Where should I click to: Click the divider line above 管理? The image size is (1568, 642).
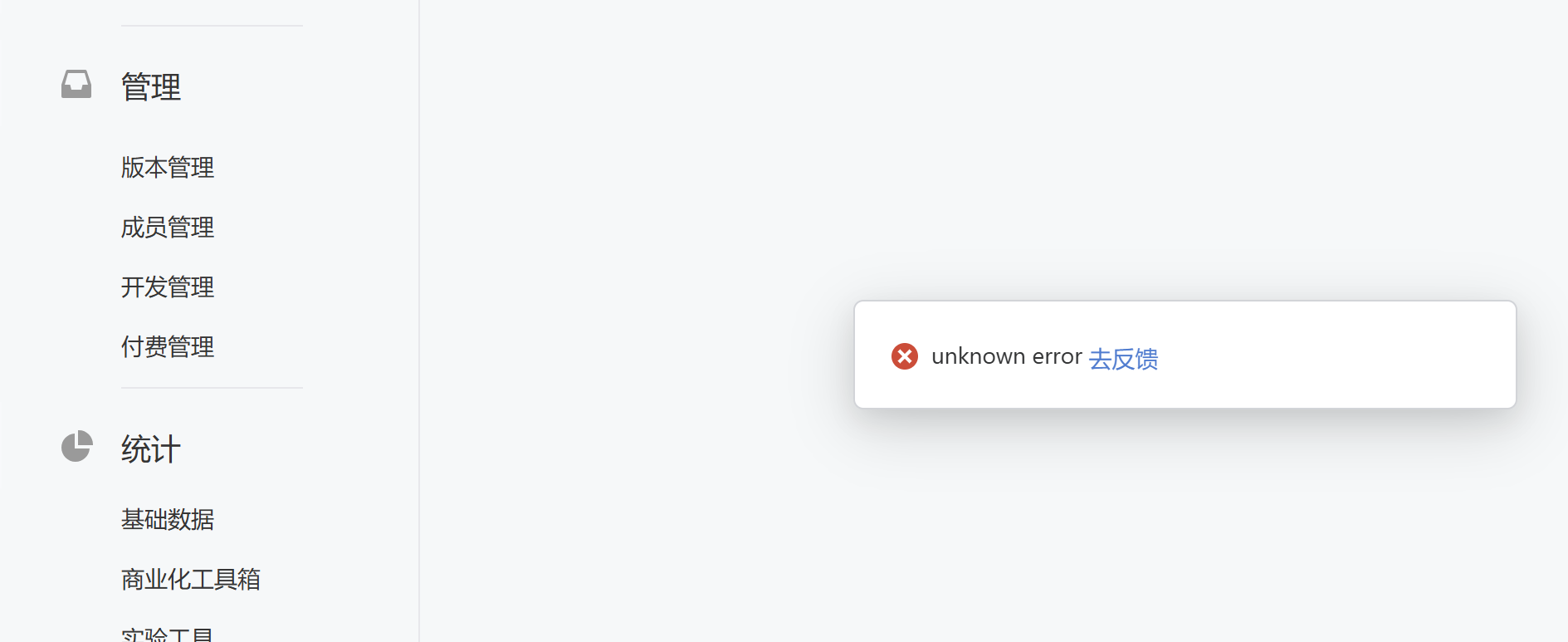click(x=212, y=26)
